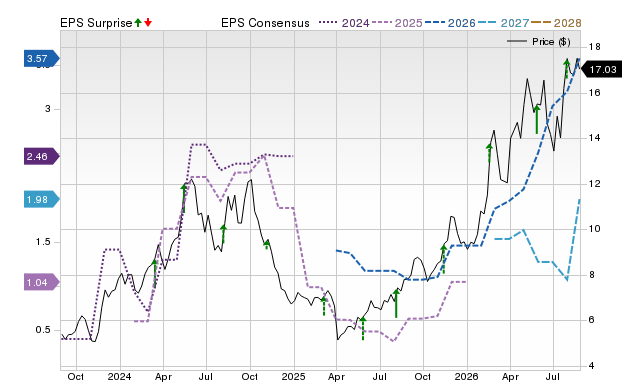Click the 3.57 blue EPS value tag
This screenshot has height=382, width=640.
click(42, 59)
